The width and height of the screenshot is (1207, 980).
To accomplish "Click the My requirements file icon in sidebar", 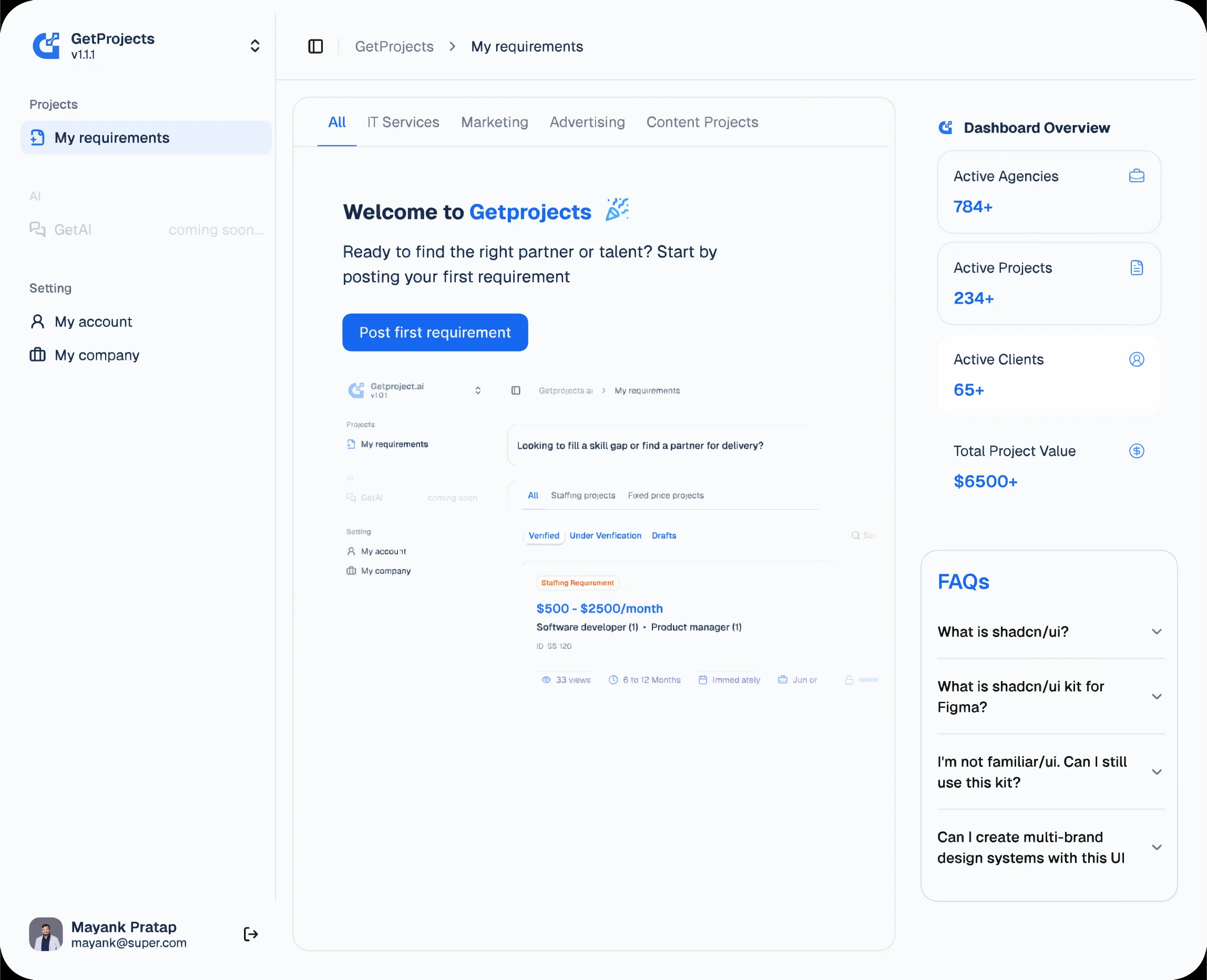I will tap(37, 137).
